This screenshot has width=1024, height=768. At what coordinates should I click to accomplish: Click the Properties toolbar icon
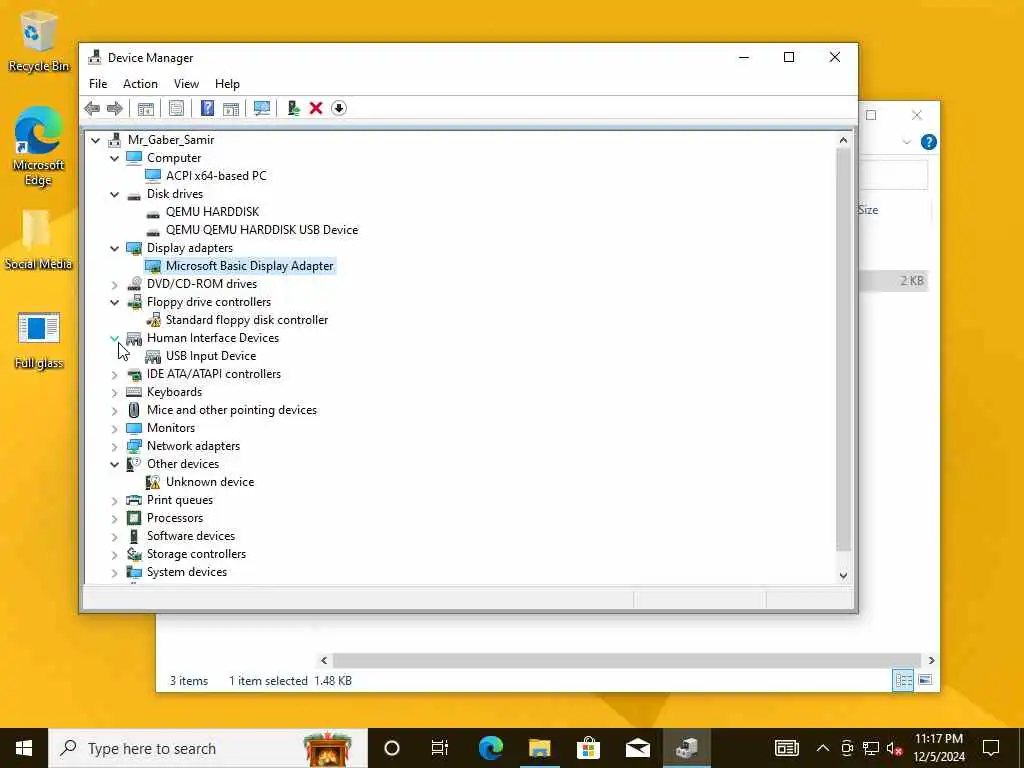tap(176, 108)
